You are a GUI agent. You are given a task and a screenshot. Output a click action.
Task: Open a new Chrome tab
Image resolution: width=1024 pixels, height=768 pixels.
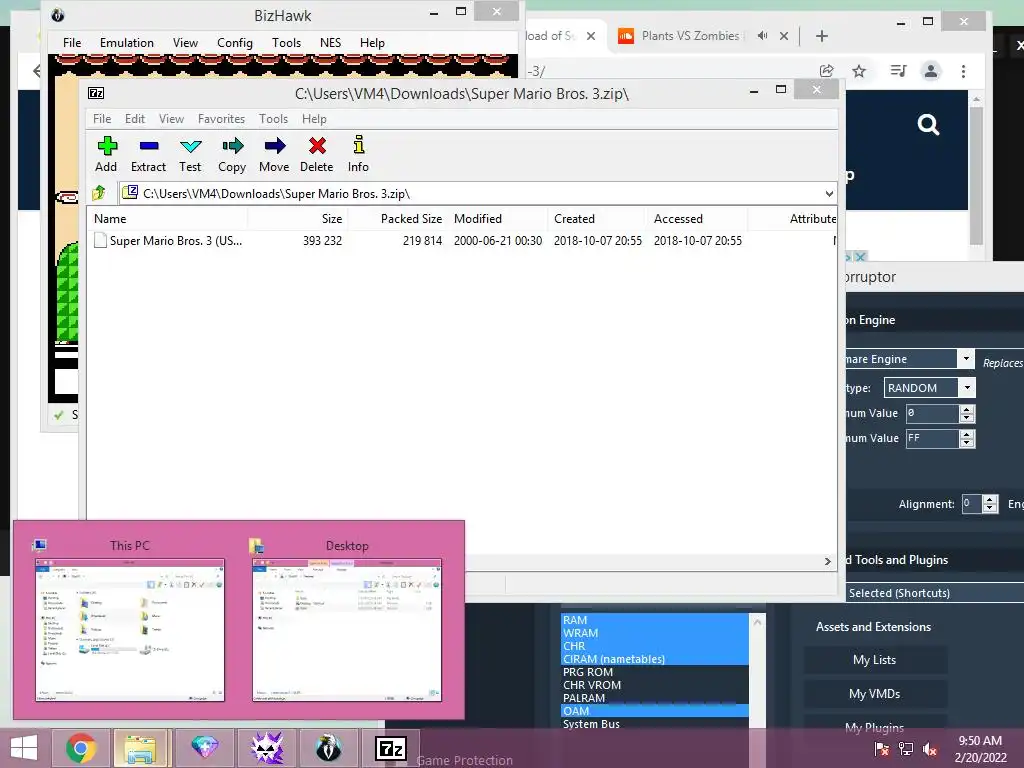click(822, 36)
